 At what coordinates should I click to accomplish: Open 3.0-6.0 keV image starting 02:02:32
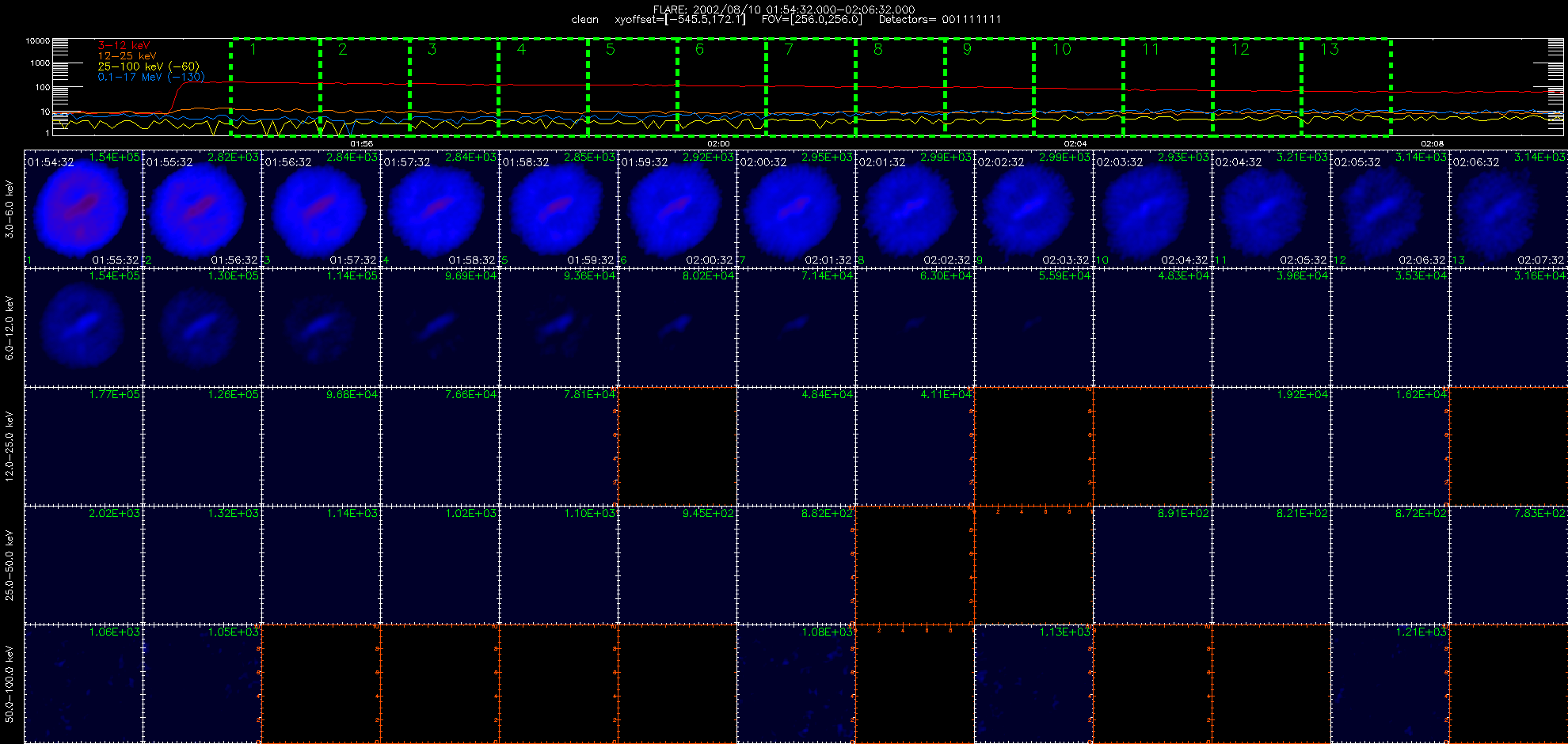[x=1033, y=209]
